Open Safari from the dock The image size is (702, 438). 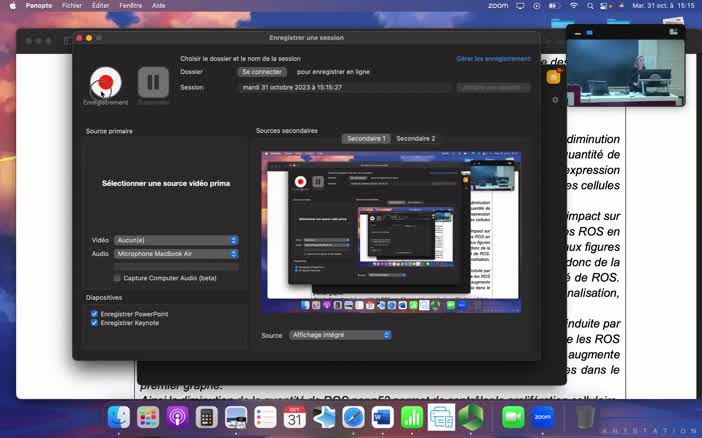click(353, 417)
